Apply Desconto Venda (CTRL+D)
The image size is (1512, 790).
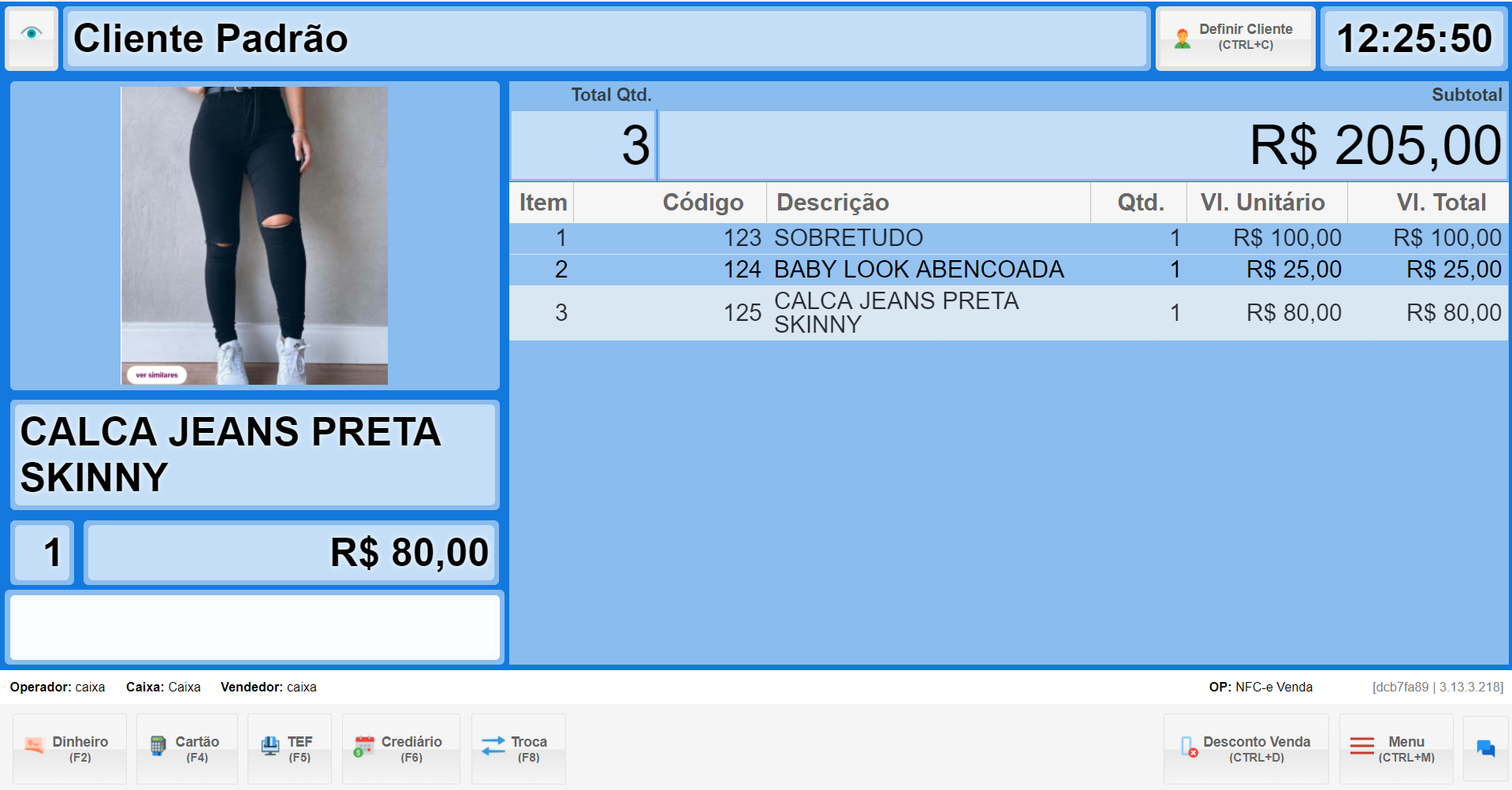point(1246,749)
